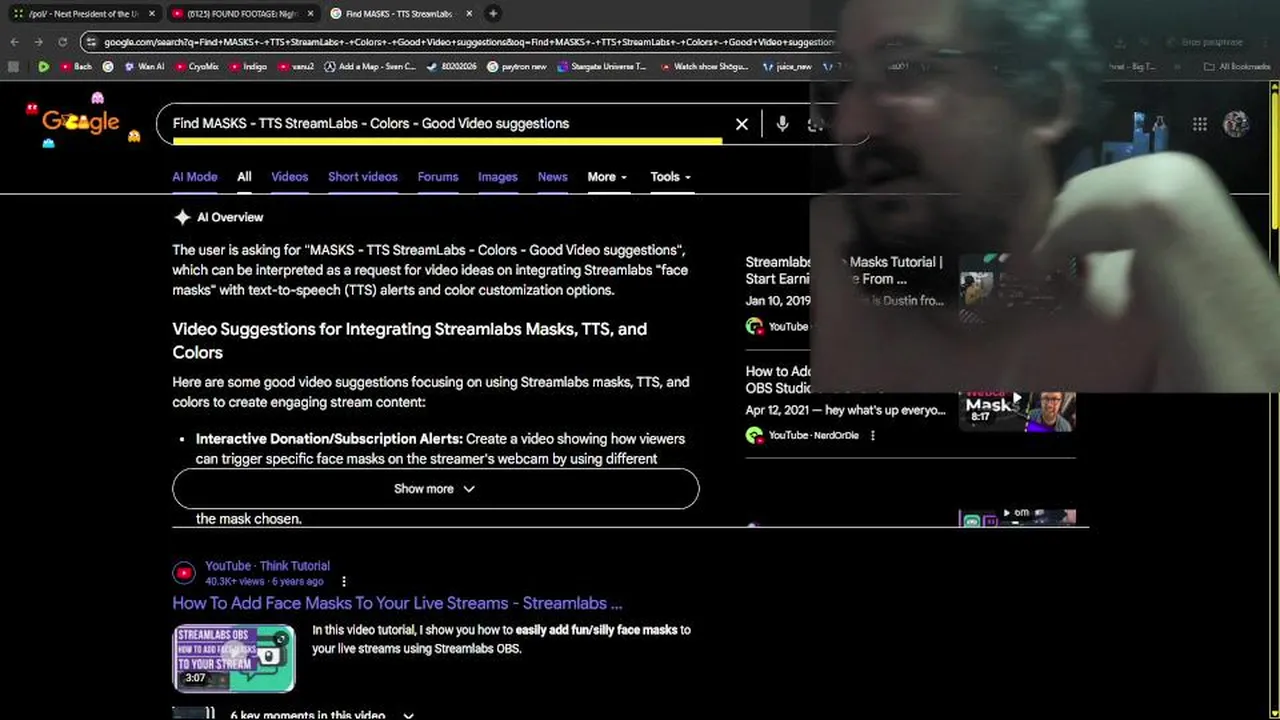The width and height of the screenshot is (1280, 720).
Task: Open the juice_new bookmark
Action: pos(787,67)
